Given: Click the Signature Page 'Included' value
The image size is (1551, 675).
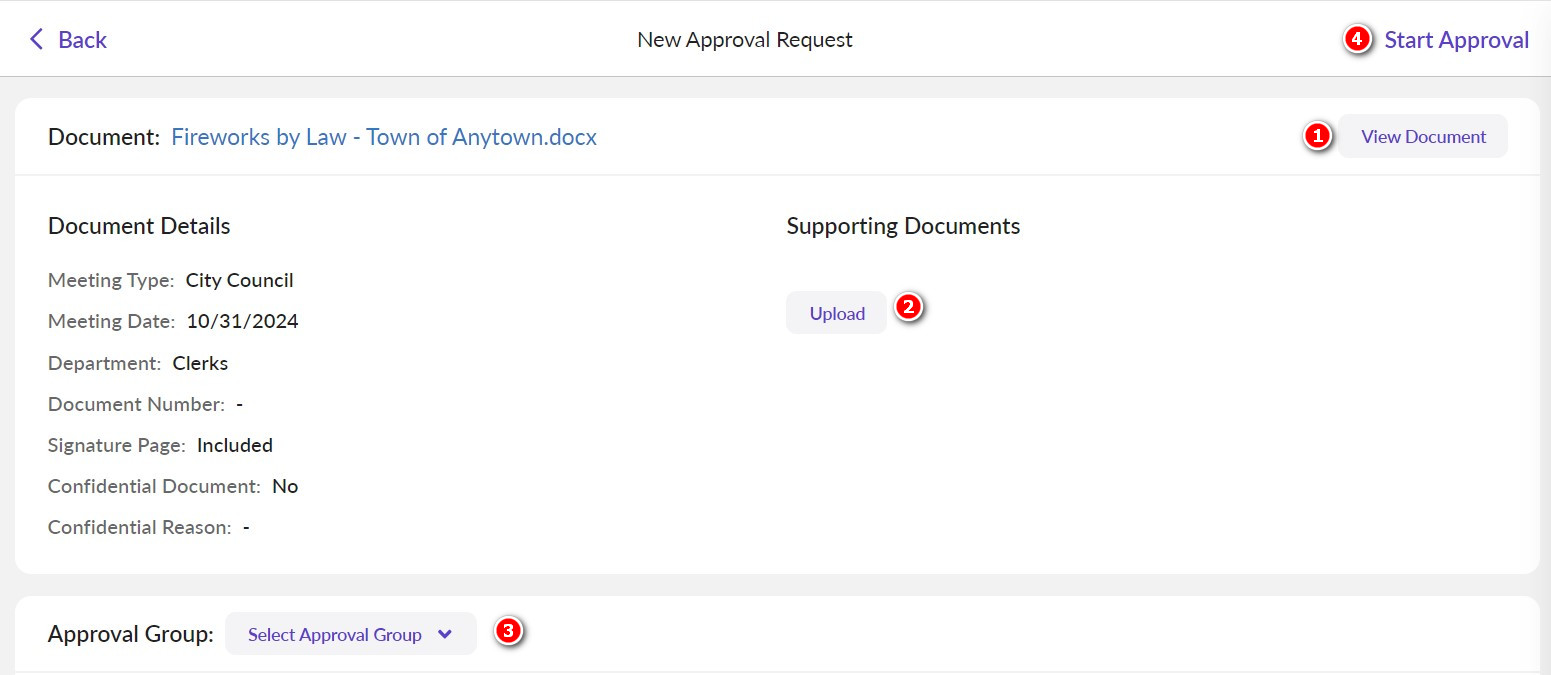Looking at the screenshot, I should [x=235, y=445].
